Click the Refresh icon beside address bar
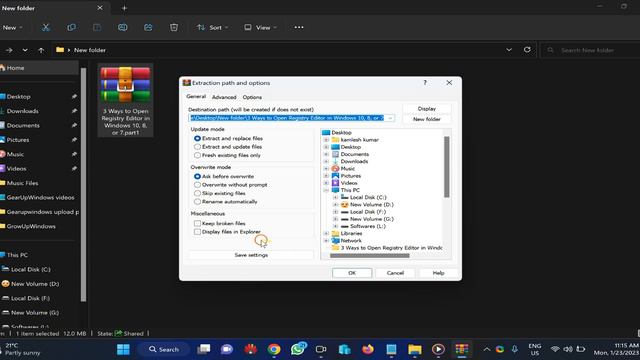 pyautogui.click(x=527, y=50)
